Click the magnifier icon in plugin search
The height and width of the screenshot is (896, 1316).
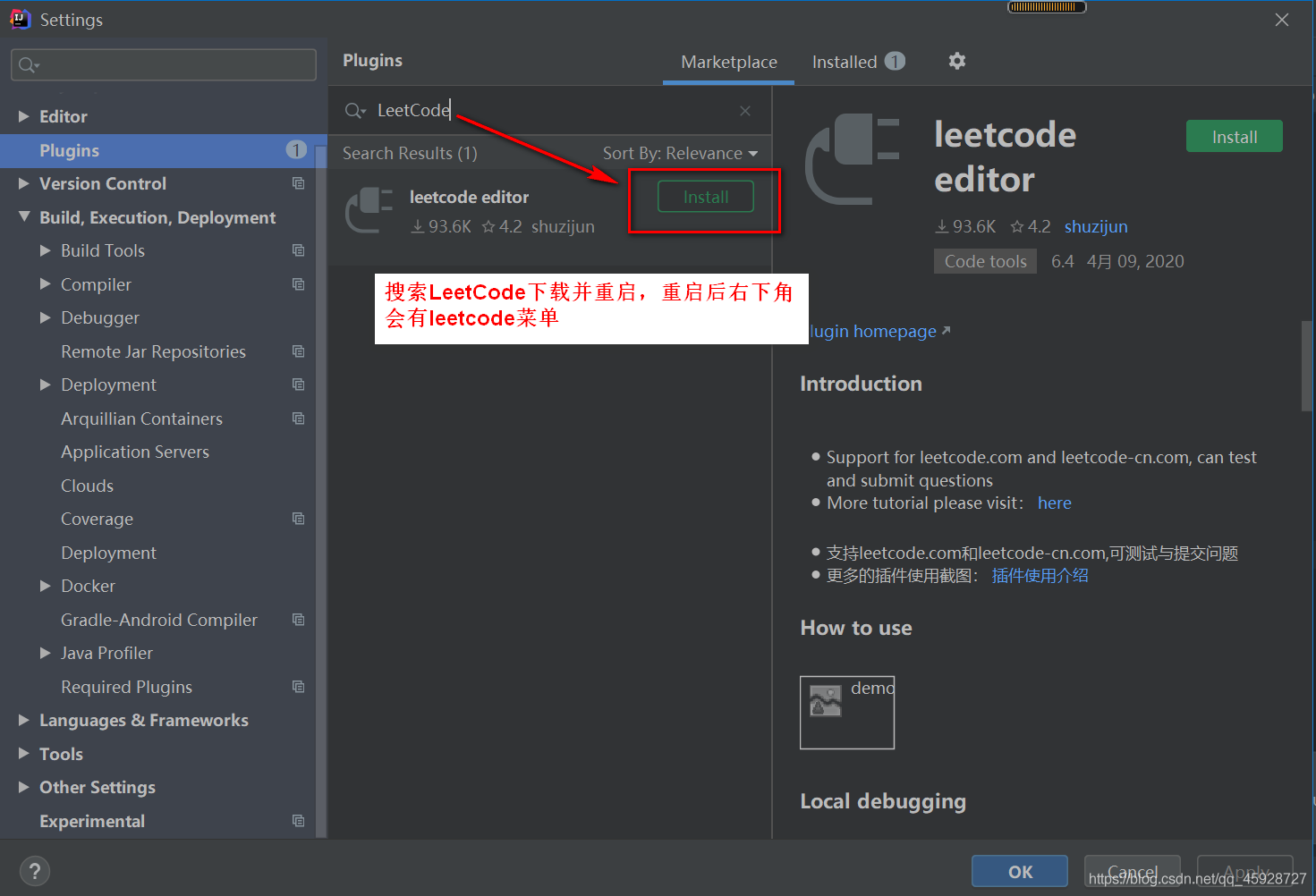click(355, 111)
